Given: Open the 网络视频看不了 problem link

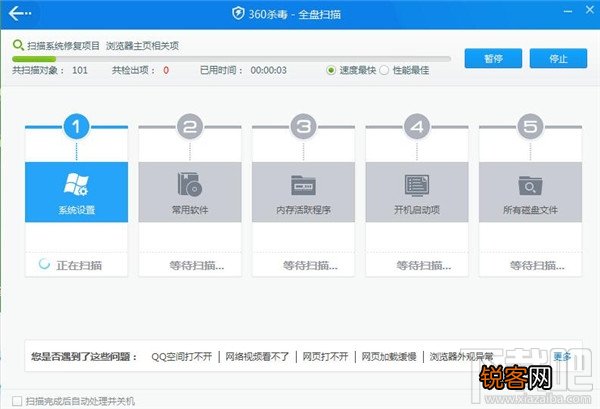Looking at the screenshot, I should pos(257,357).
